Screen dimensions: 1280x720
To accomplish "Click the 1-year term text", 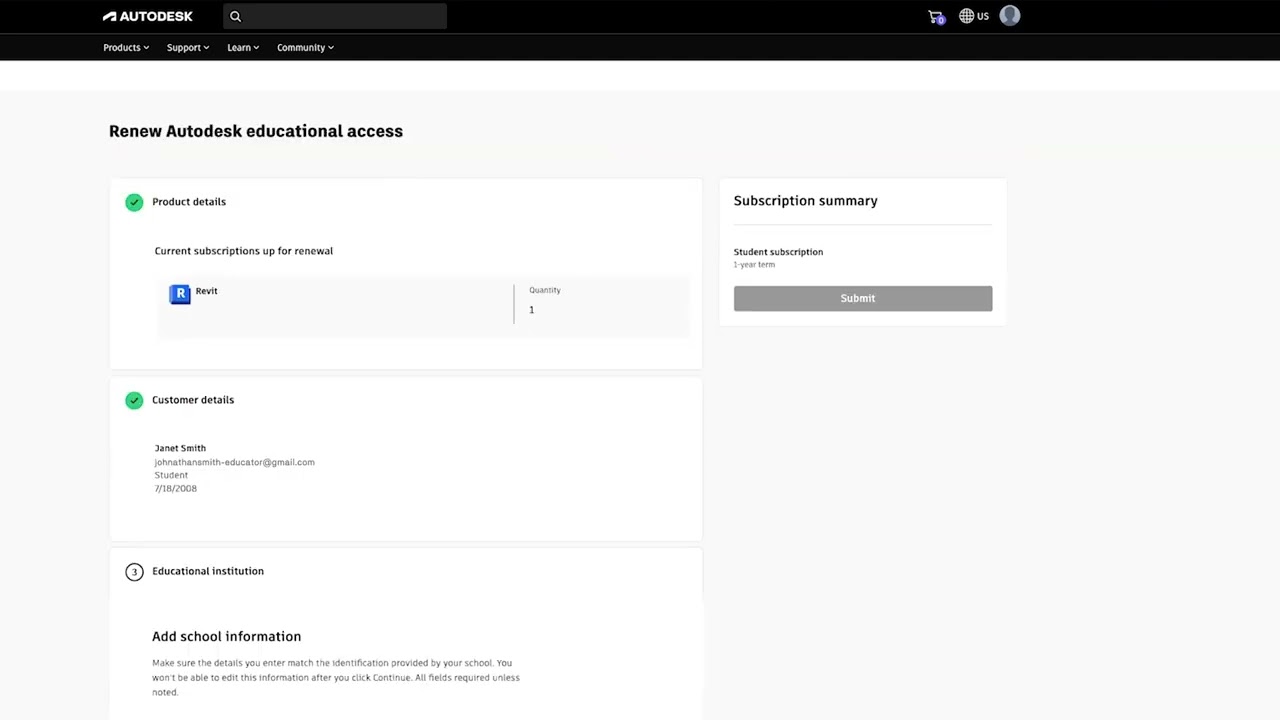I will click(x=754, y=264).
